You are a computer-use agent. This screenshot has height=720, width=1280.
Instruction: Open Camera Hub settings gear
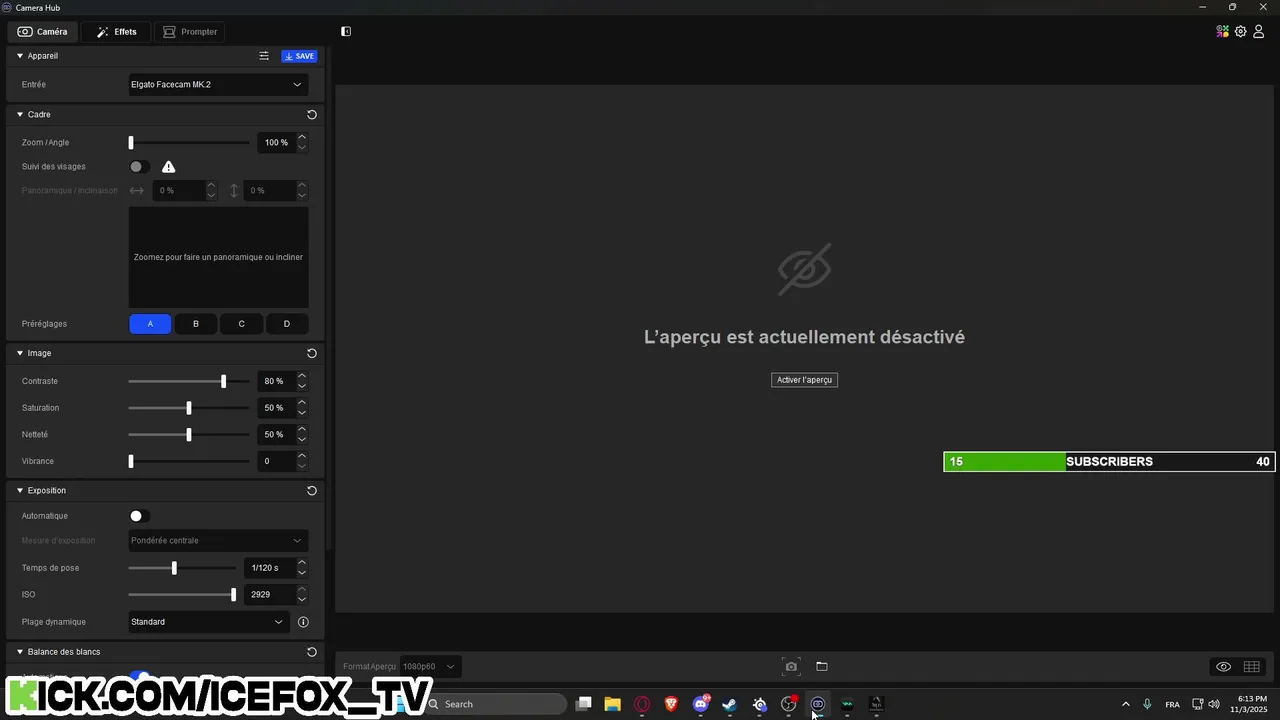tap(1241, 32)
